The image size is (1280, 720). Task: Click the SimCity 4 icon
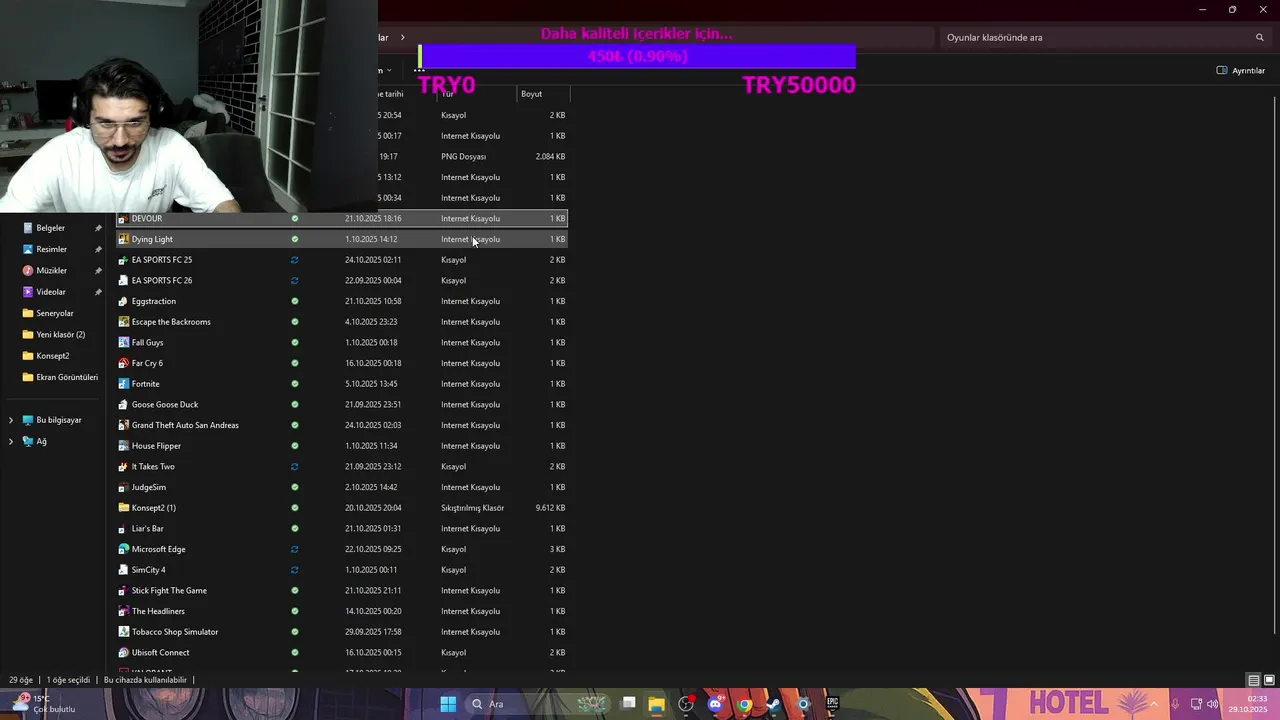124,570
